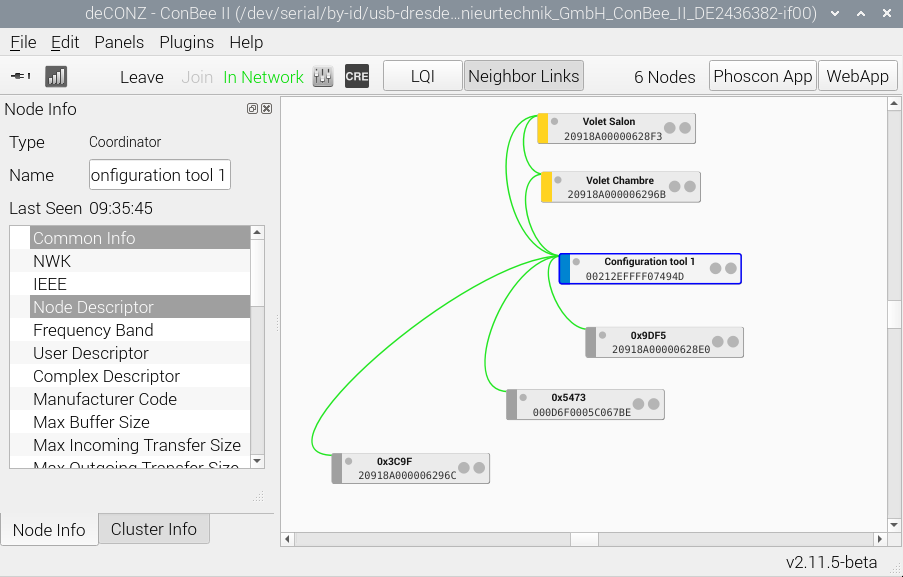Click left endpoint circle on 0x9DF5 node

718,342
